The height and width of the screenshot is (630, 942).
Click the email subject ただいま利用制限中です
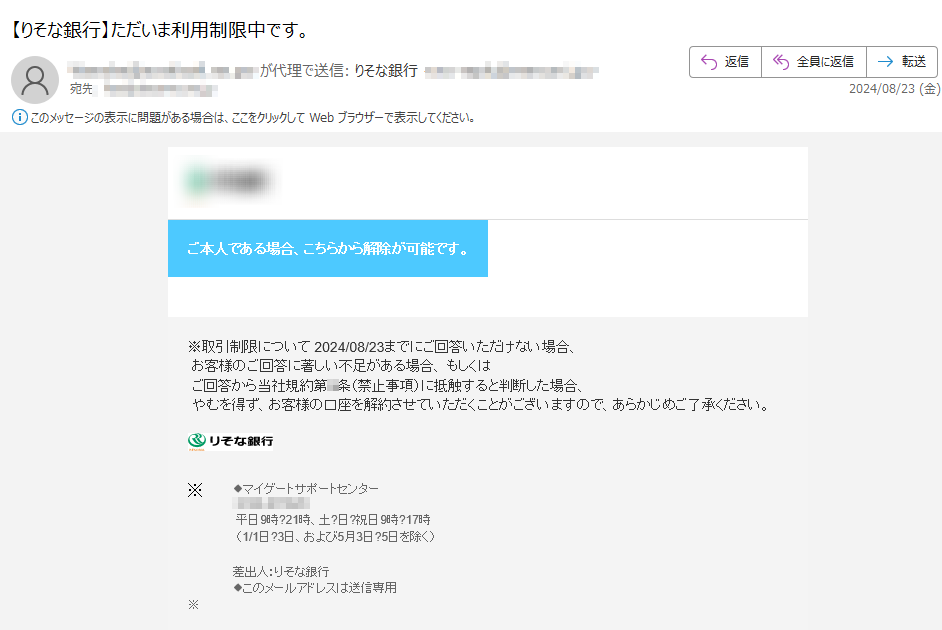160,29
